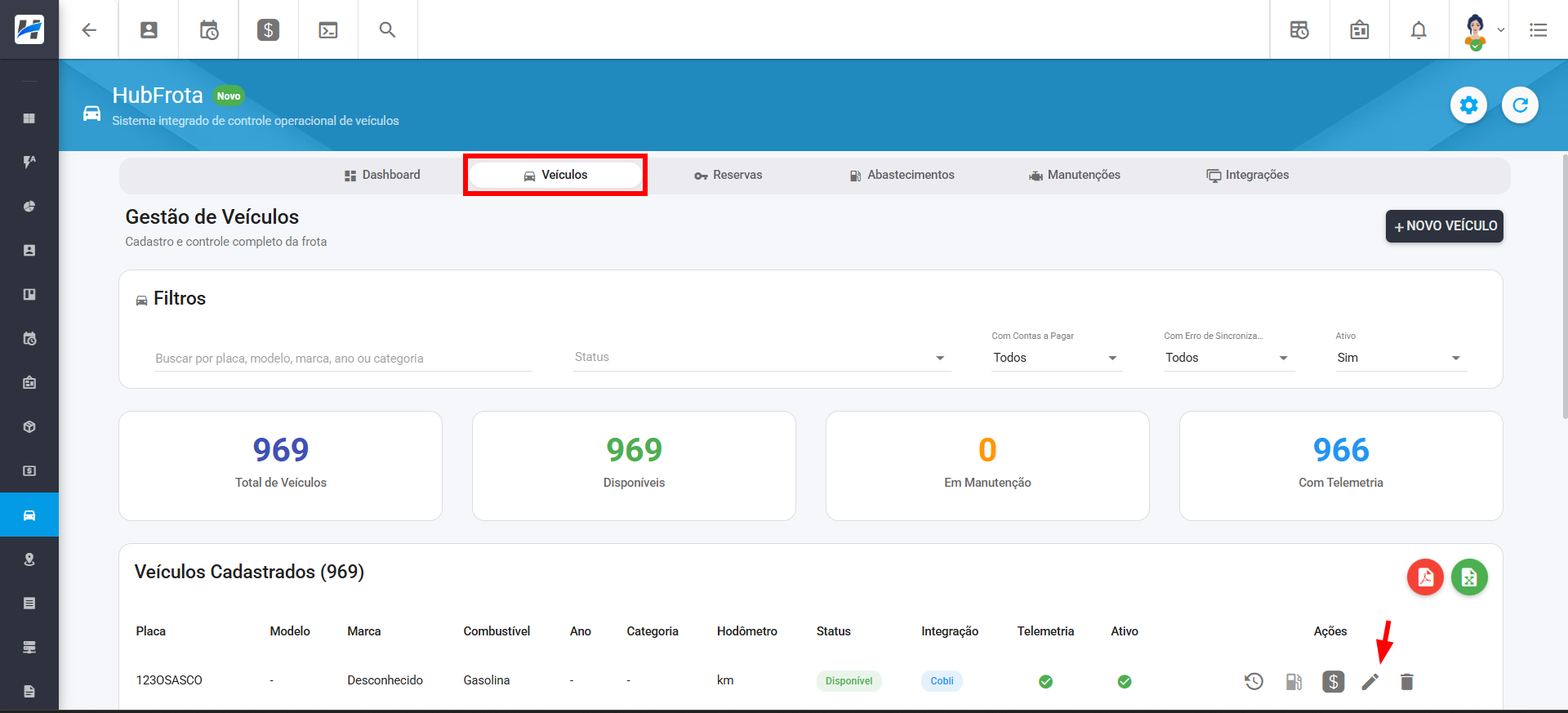Open the Manutenções tab
This screenshot has width=1568, height=713.
coord(1074,175)
